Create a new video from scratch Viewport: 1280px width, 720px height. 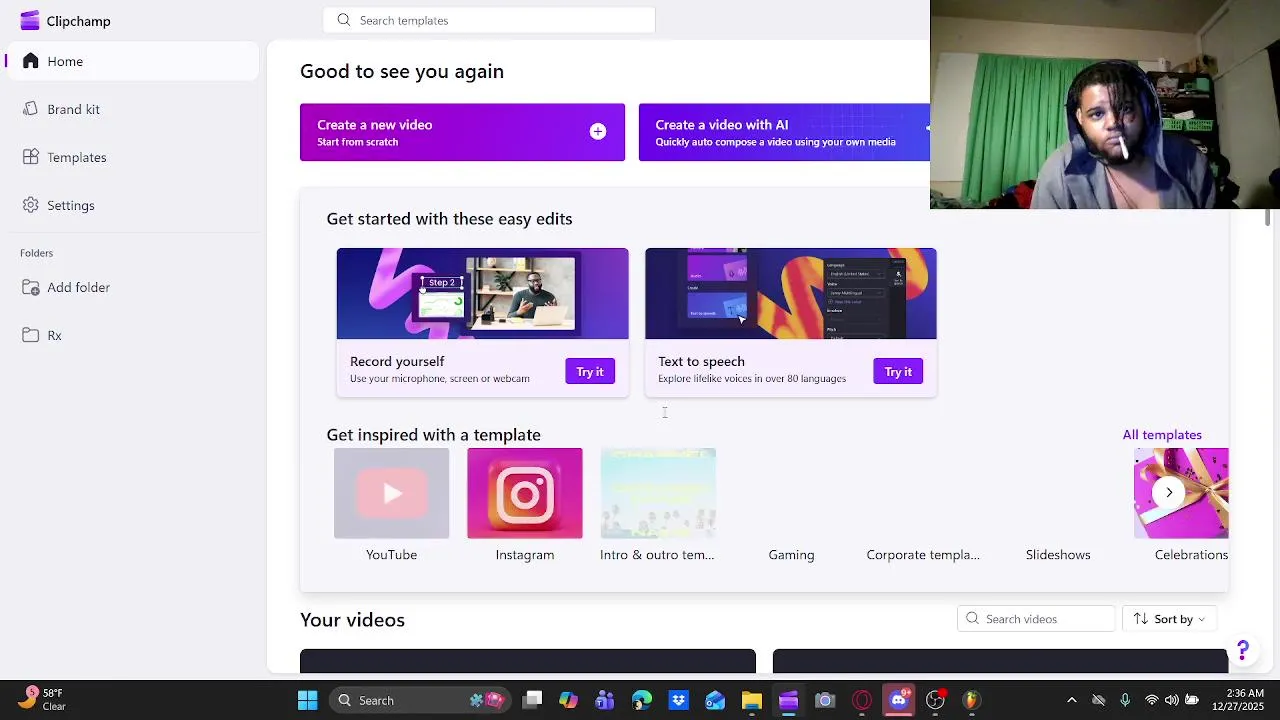pos(462,132)
